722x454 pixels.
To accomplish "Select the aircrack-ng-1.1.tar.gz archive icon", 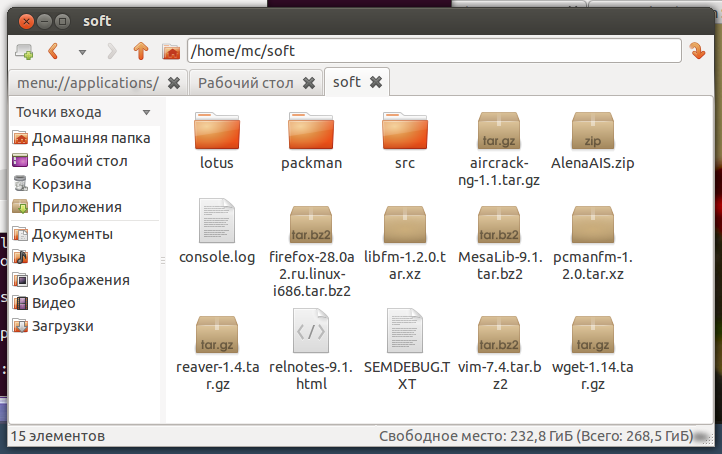I will tap(499, 131).
